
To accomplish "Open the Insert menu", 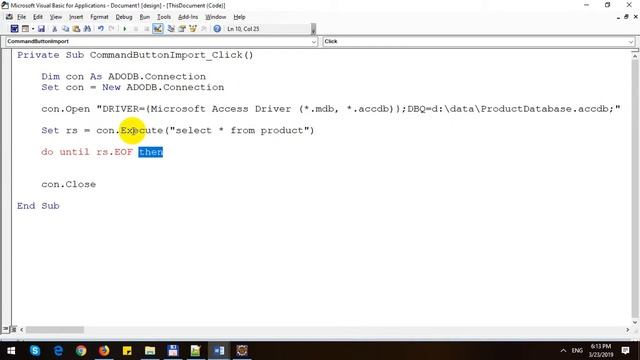I will [x=76, y=17].
